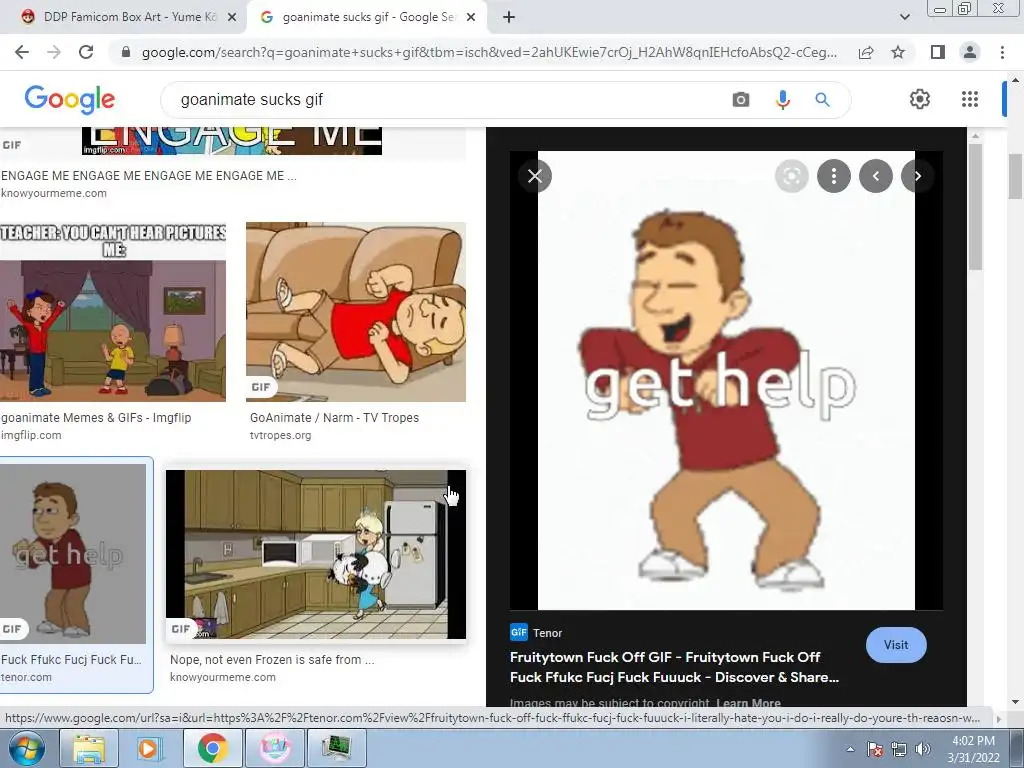Go back with the browser back arrow
1024x768 pixels.
(x=22, y=52)
